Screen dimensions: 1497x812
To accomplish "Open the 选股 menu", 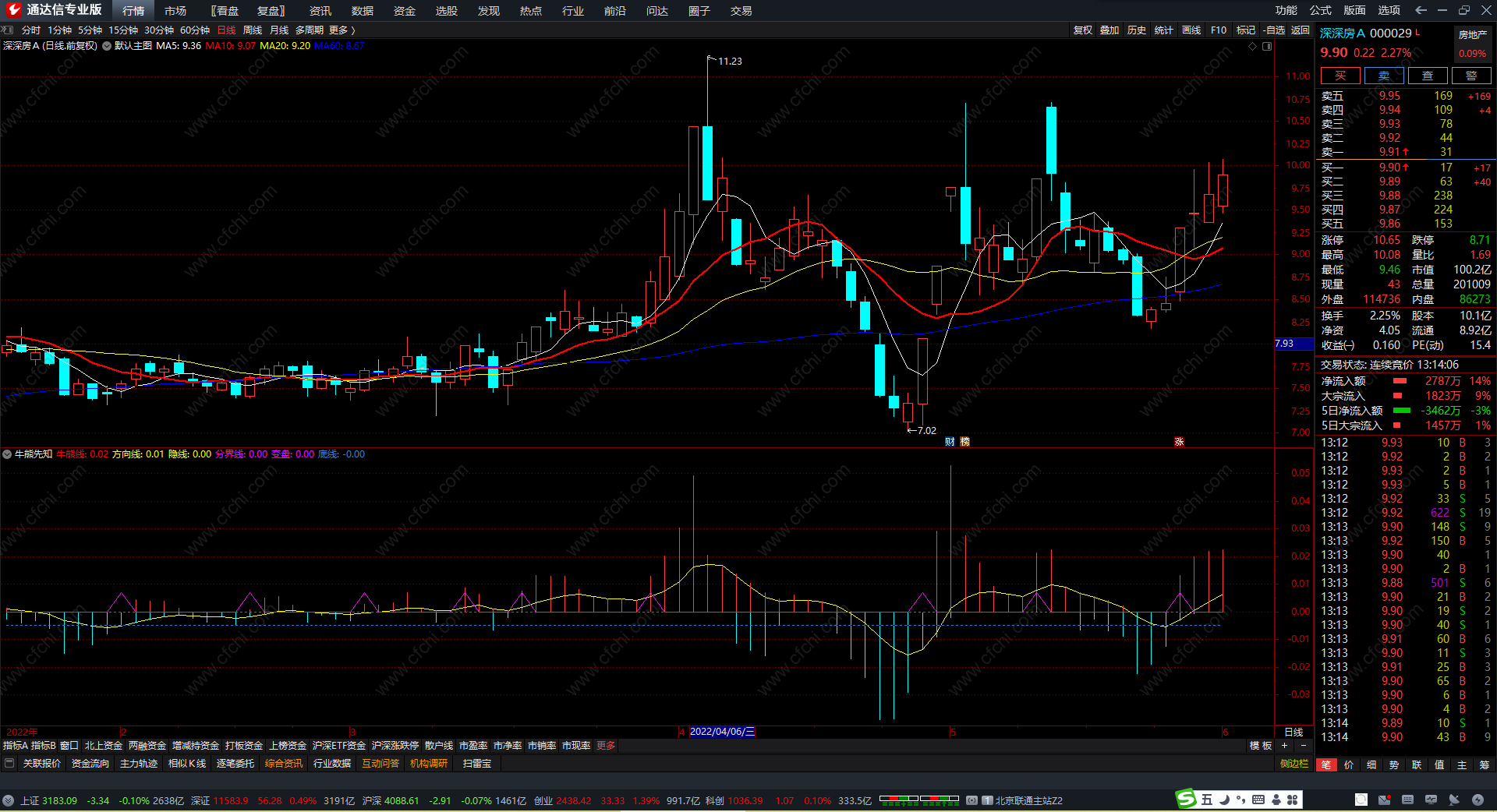I will [x=447, y=11].
